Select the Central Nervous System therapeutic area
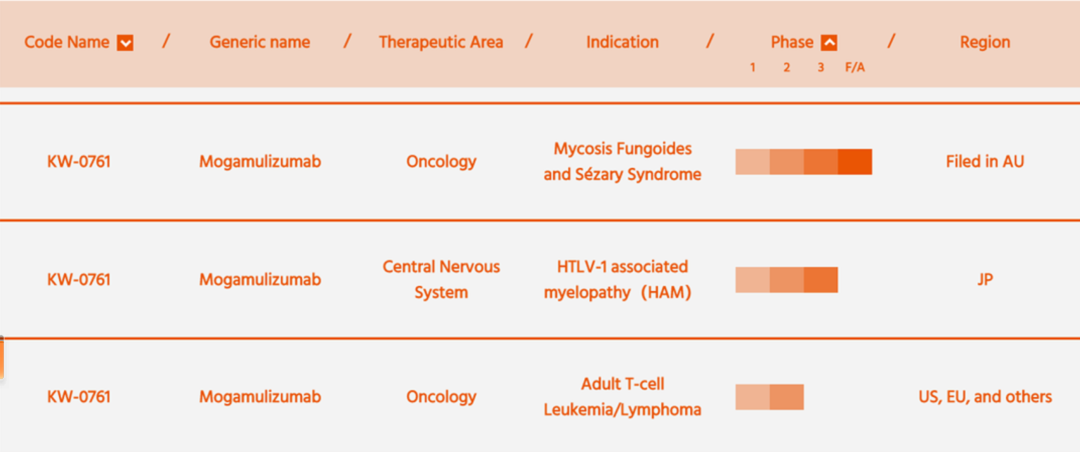 (441, 279)
